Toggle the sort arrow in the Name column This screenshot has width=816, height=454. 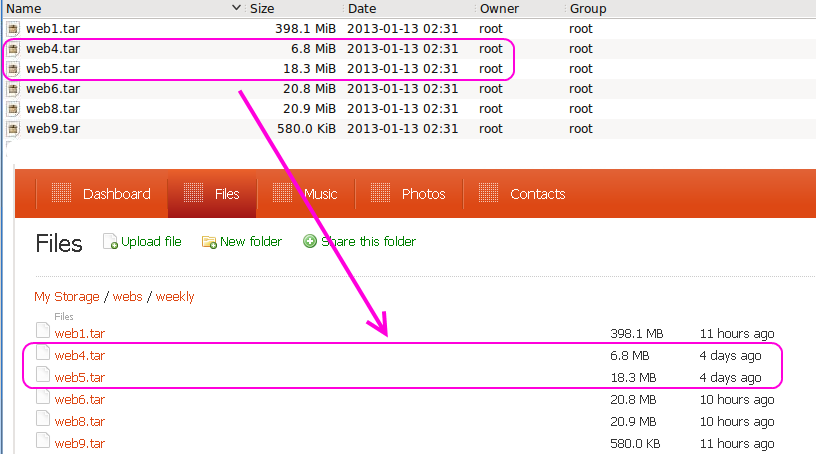(236, 8)
